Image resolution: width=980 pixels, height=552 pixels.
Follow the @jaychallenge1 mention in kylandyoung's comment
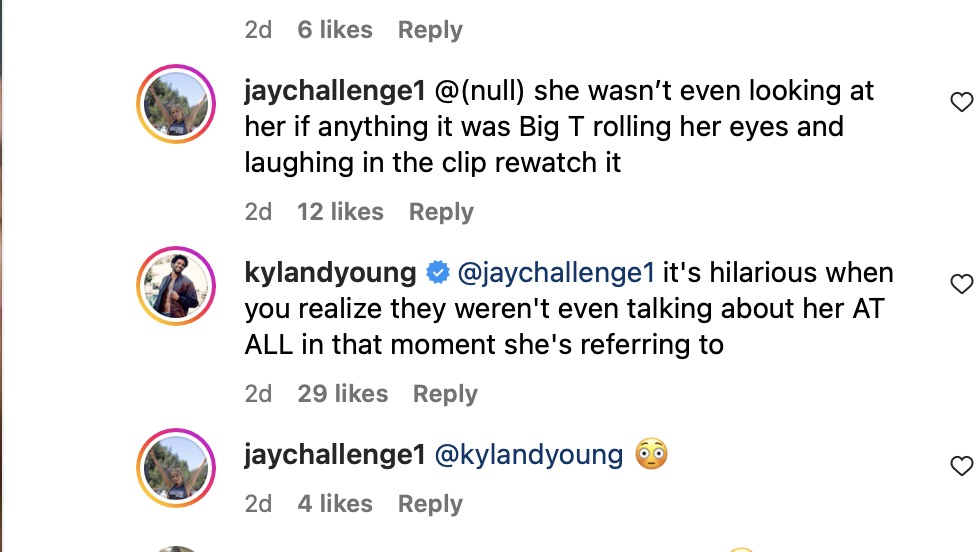pos(555,273)
